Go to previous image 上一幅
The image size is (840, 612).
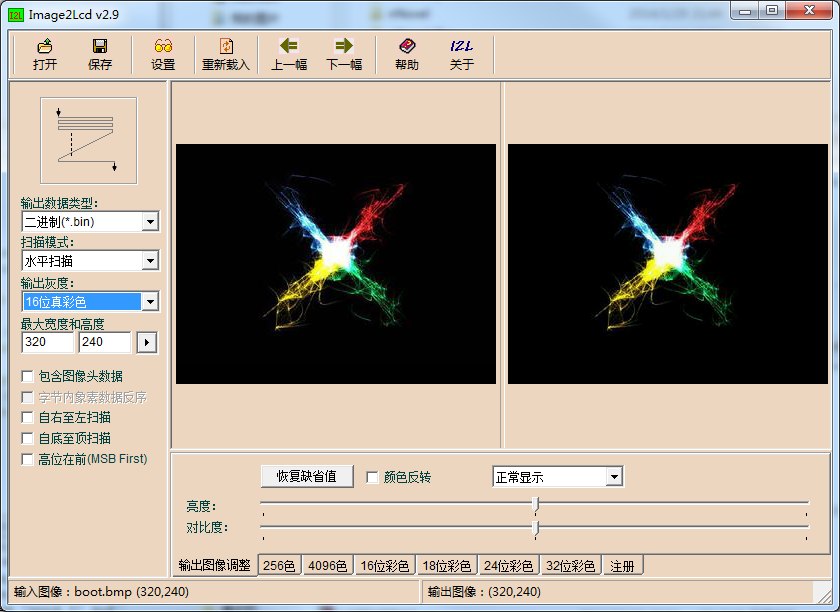(289, 54)
